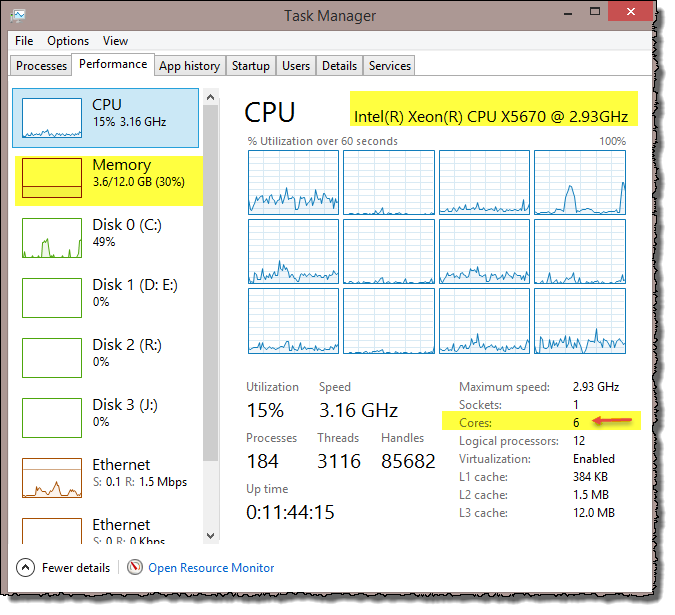Click the top-right logical processor graph
This screenshot has width=675, height=615.
pyautogui.click(x=580, y=182)
